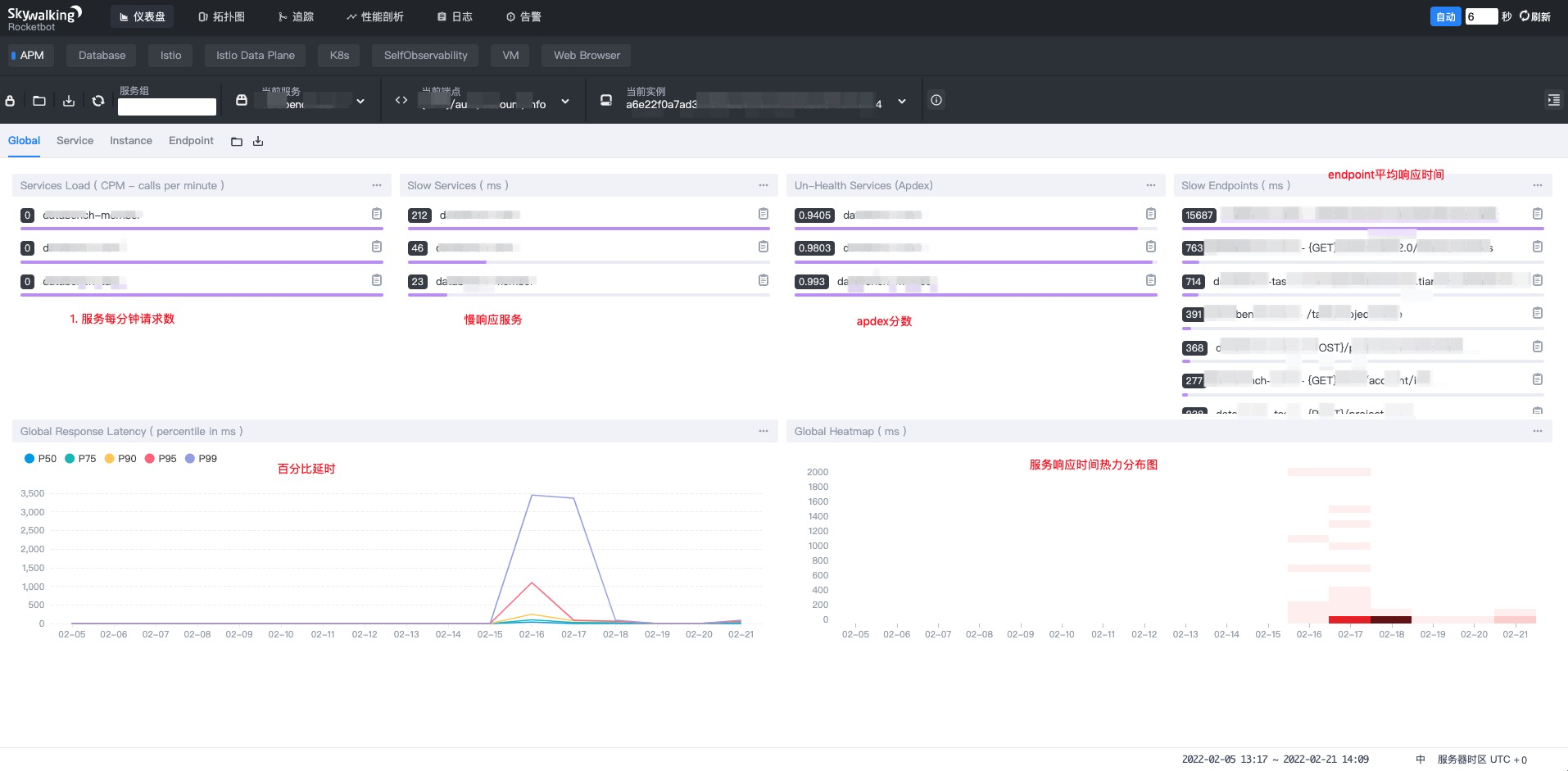The height and width of the screenshot is (771, 1568).
Task: Open Slow Services panel options menu
Action: pyautogui.click(x=764, y=185)
